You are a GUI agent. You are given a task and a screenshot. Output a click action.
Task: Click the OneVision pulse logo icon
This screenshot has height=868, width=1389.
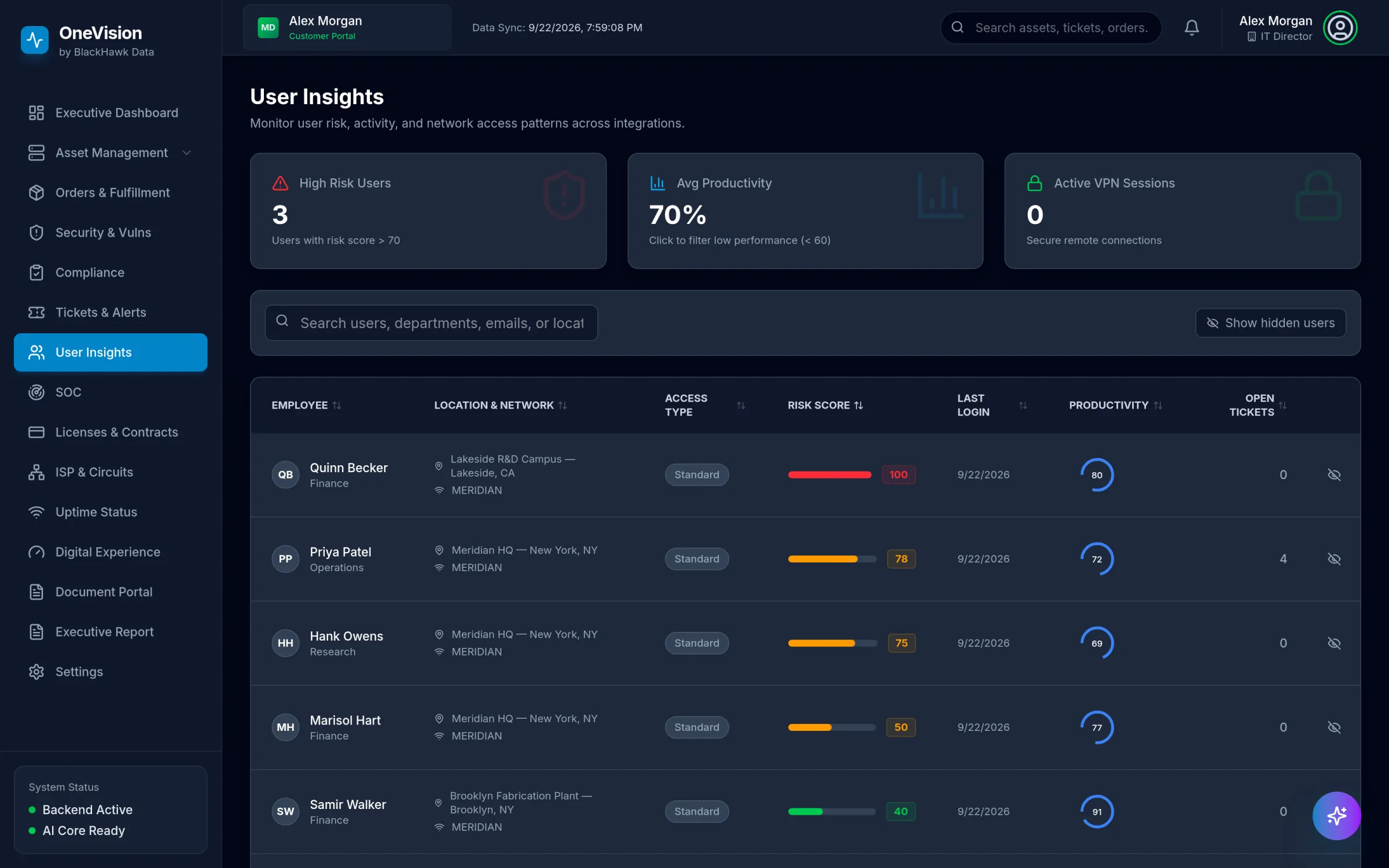click(34, 39)
